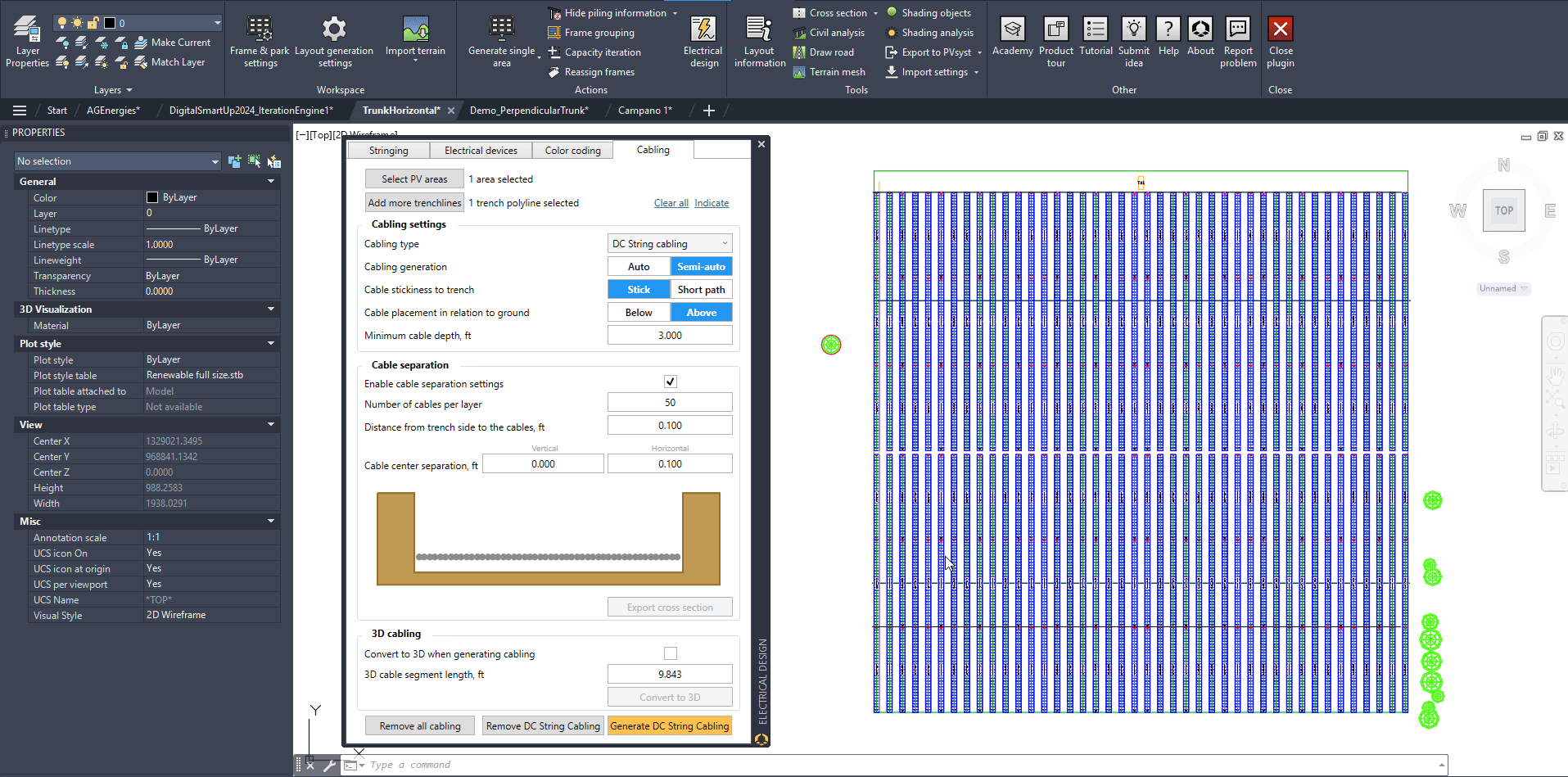
Task: Open Cabling type dropdown
Action: coord(670,244)
